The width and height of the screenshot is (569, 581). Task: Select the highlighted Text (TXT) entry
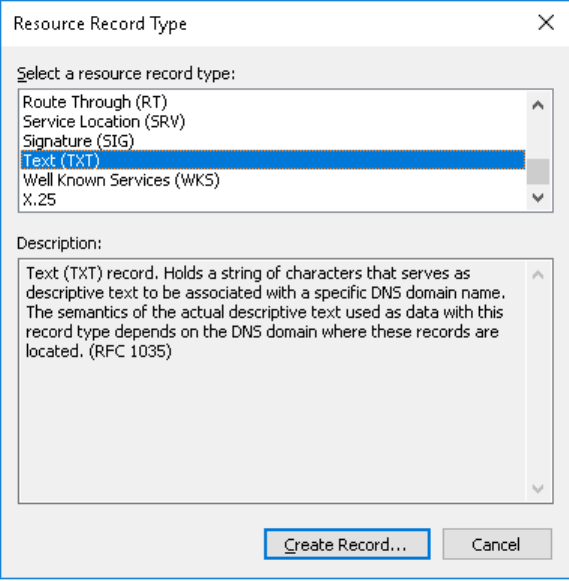pos(273,160)
